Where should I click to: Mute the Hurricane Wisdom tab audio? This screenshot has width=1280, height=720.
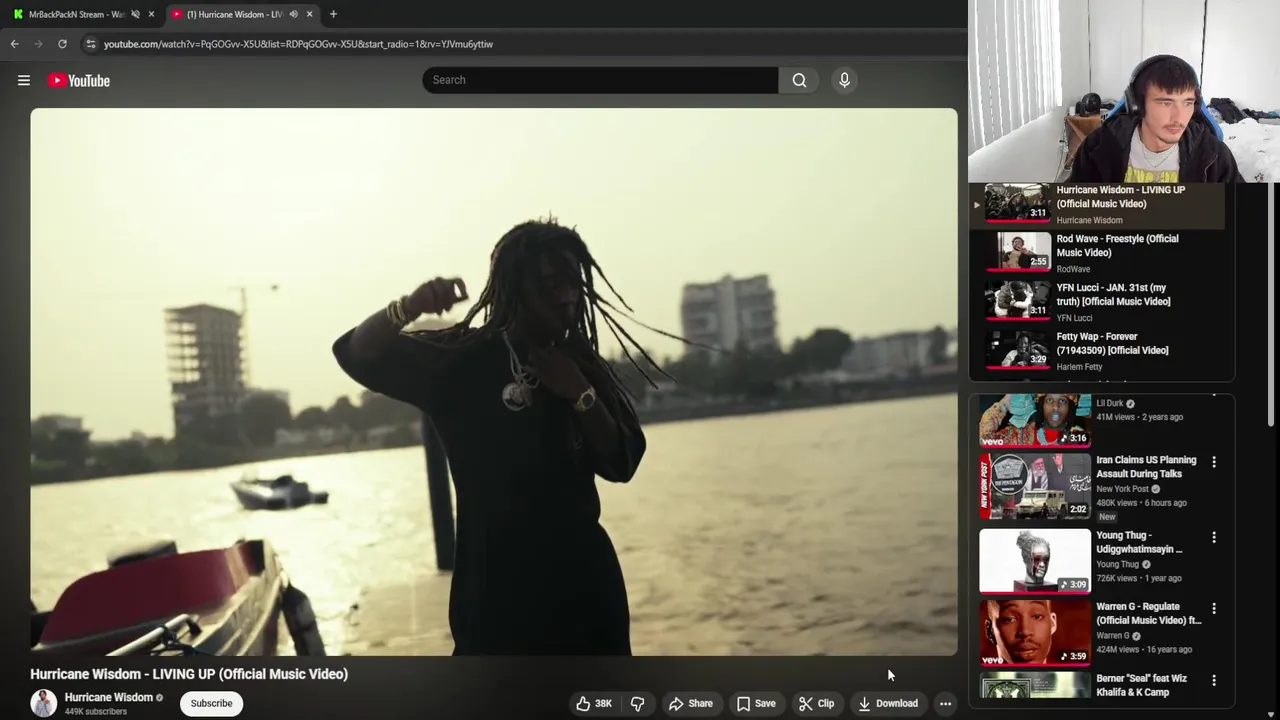coord(293,14)
